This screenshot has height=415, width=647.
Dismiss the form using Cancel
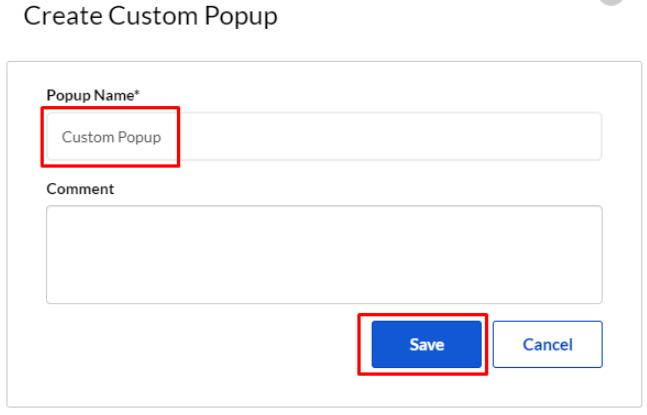(x=547, y=344)
